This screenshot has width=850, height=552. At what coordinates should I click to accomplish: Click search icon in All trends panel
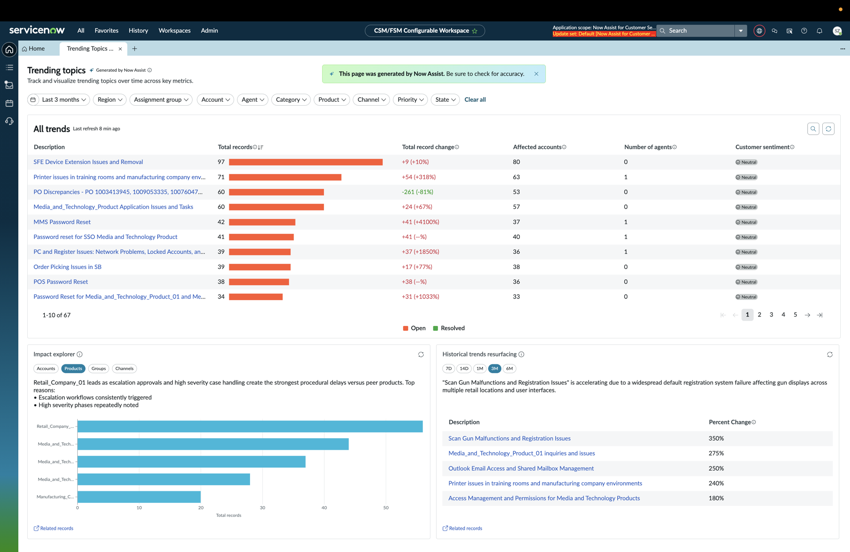pos(813,129)
